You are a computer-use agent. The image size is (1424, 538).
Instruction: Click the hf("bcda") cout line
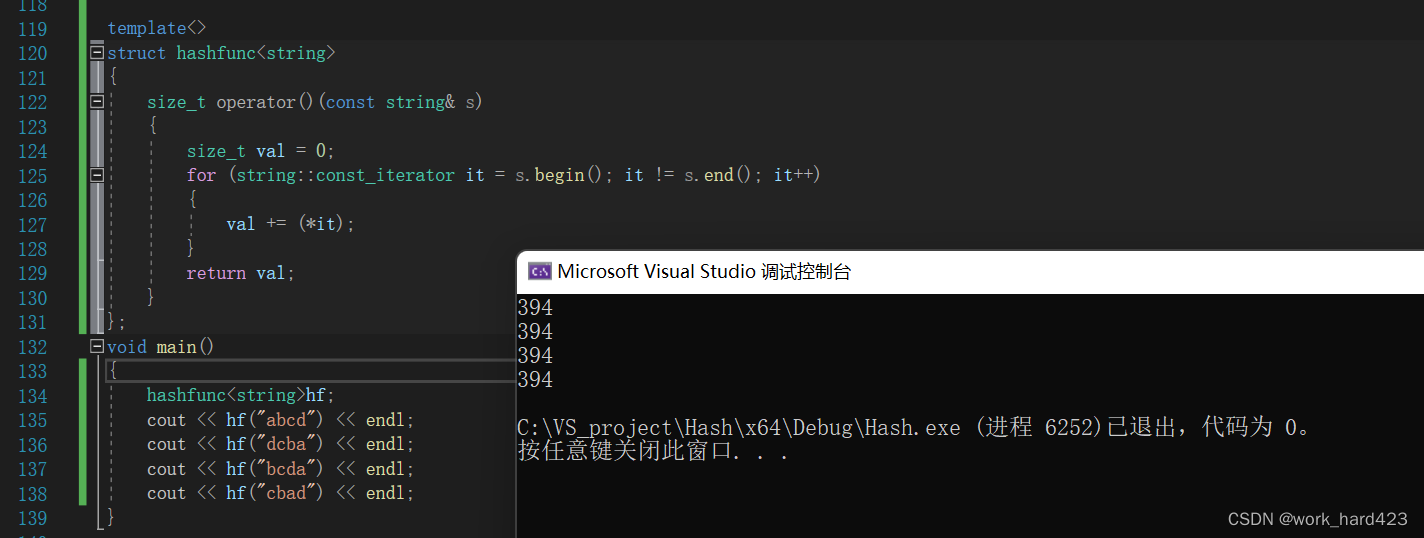[x=280, y=469]
